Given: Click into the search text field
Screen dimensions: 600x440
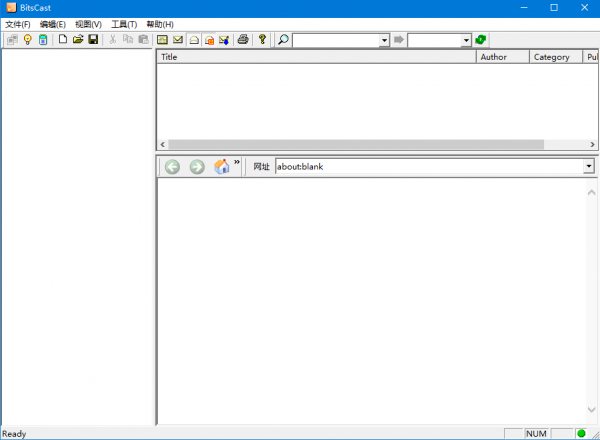Looking at the screenshot, I should click(x=336, y=40).
